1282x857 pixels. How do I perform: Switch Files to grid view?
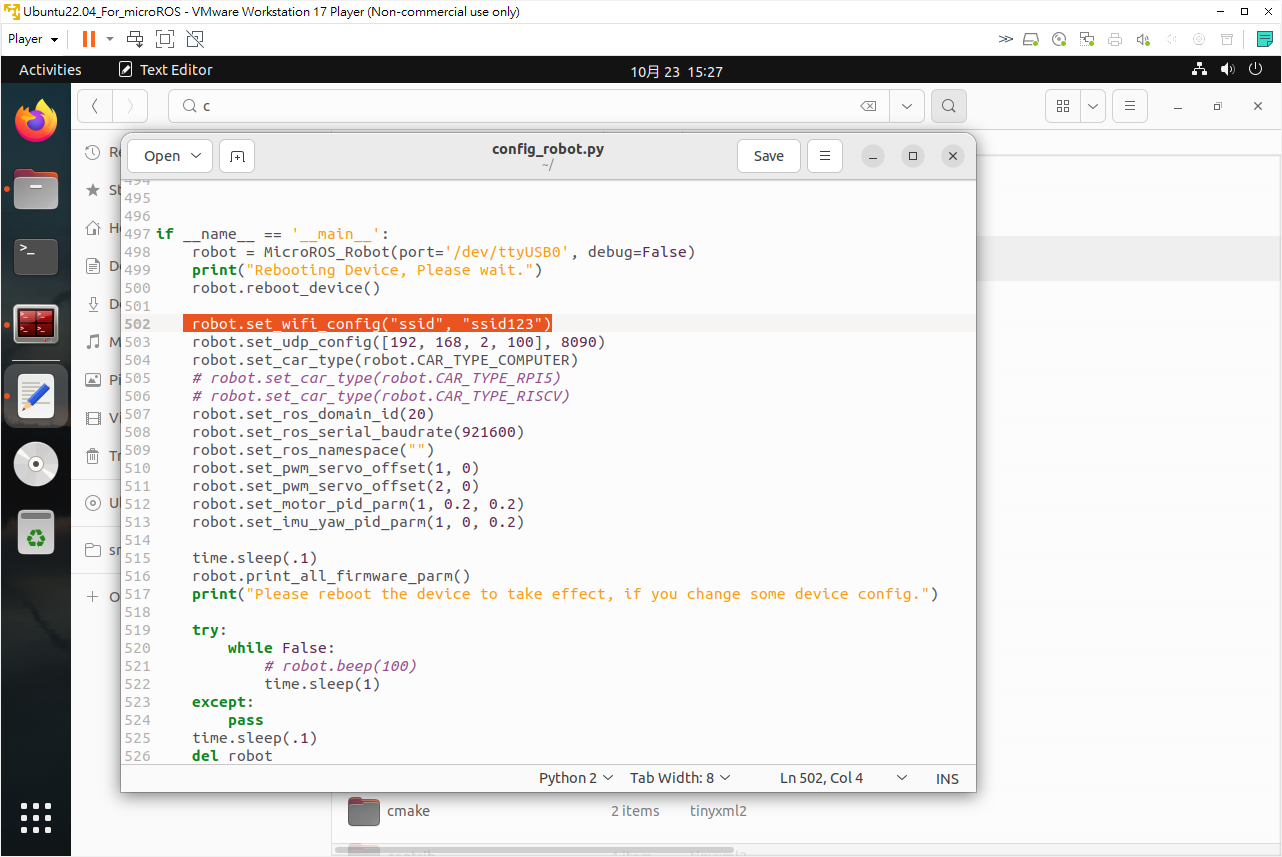pyautogui.click(x=1063, y=106)
